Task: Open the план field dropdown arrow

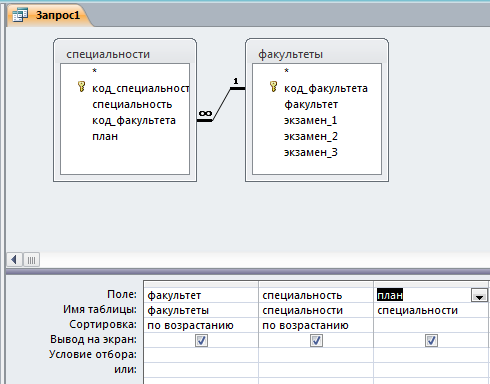Action: point(479,295)
